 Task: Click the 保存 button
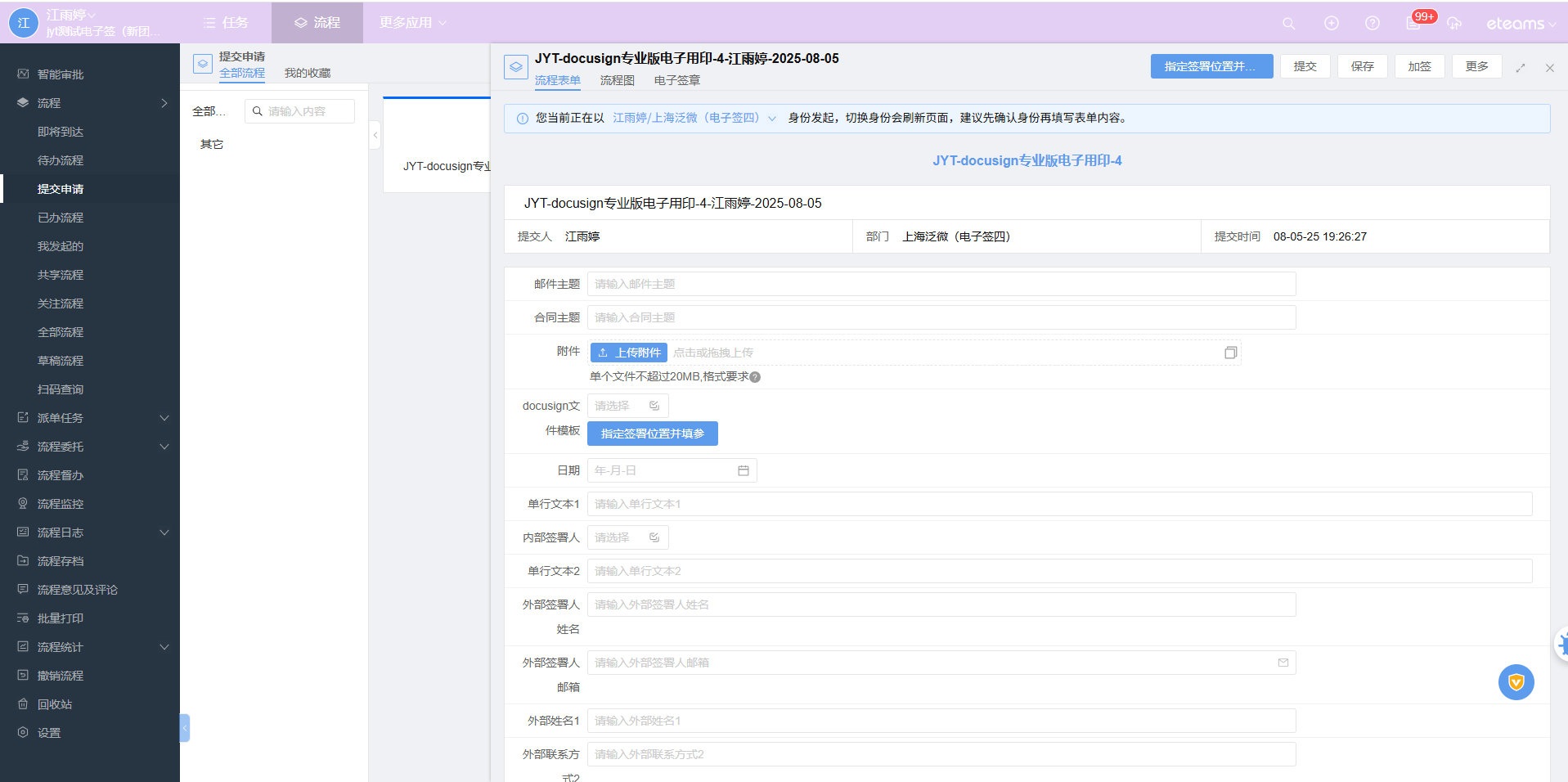point(1362,66)
